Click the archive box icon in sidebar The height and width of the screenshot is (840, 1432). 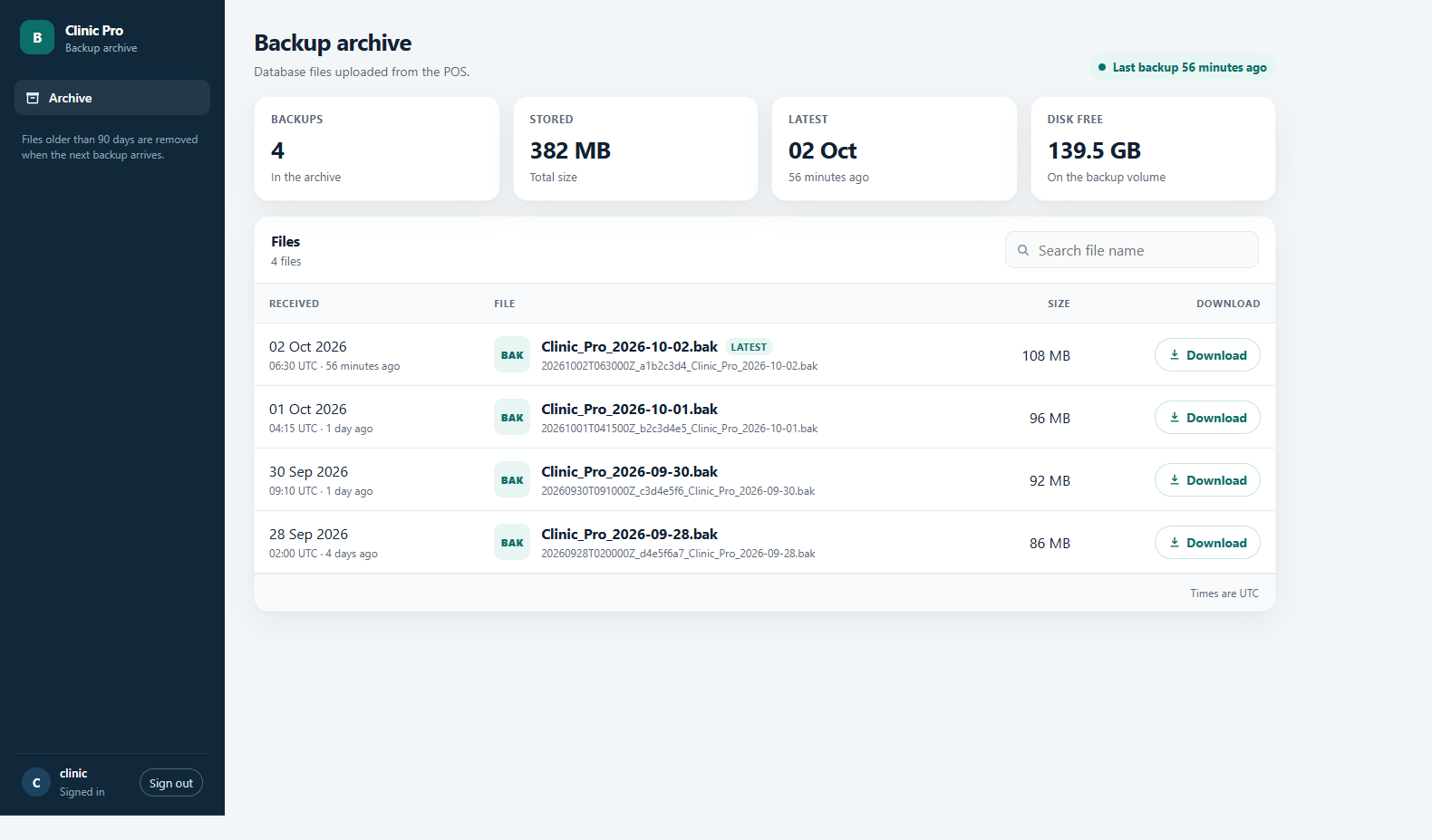click(x=33, y=98)
